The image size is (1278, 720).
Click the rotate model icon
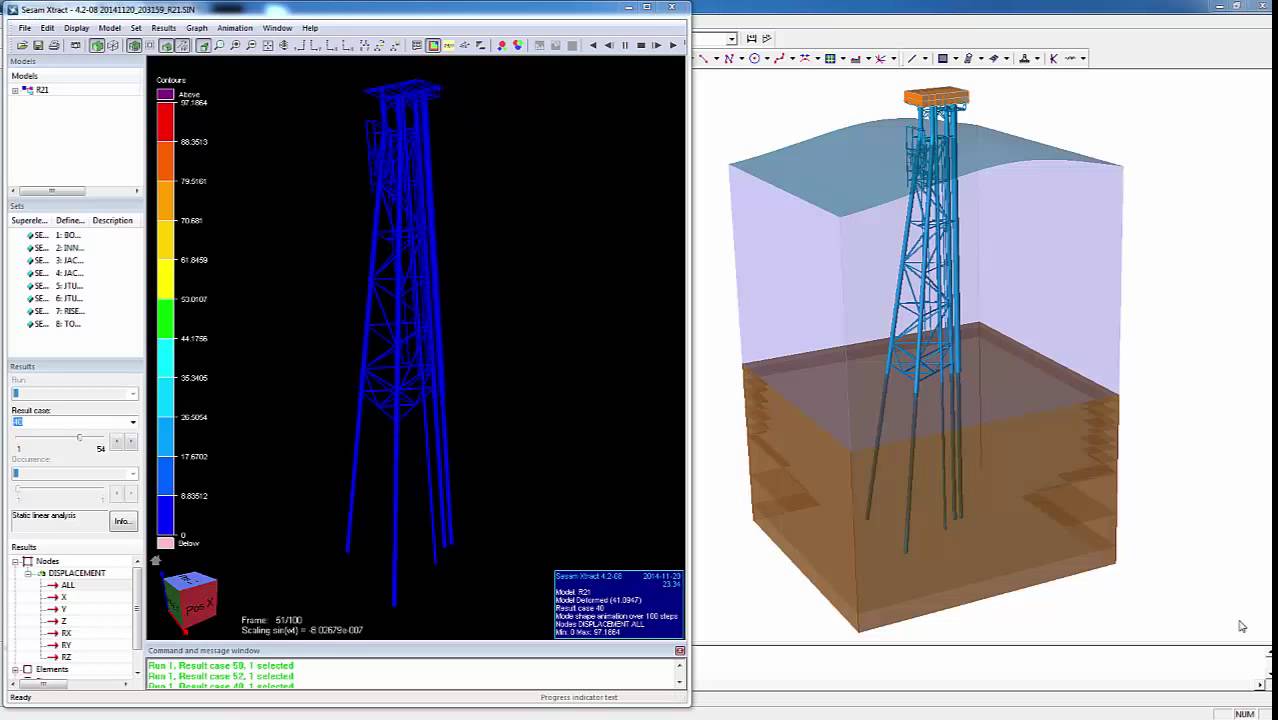pyautogui.click(x=283, y=45)
